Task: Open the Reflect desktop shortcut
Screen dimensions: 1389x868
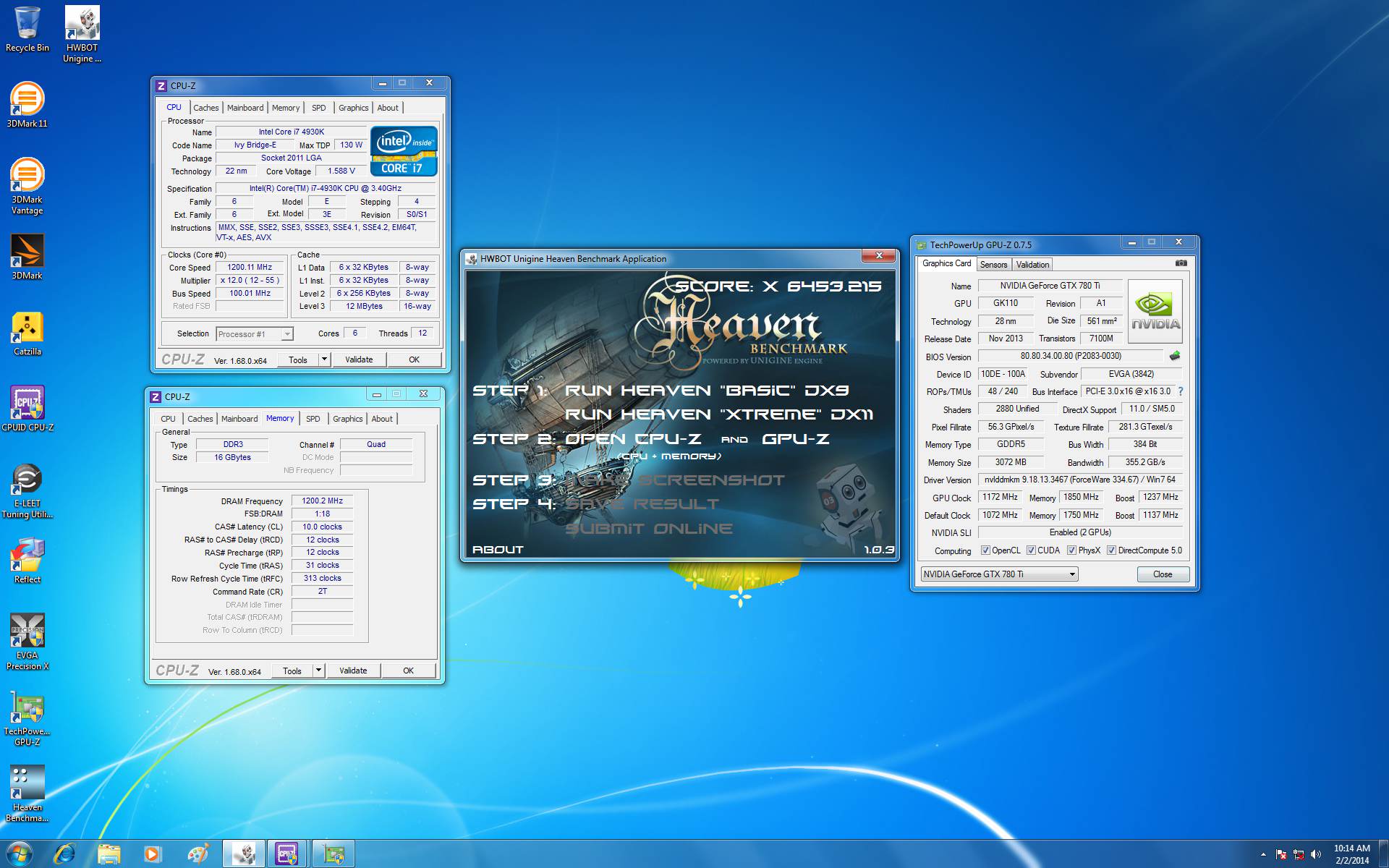Action: click(x=27, y=561)
